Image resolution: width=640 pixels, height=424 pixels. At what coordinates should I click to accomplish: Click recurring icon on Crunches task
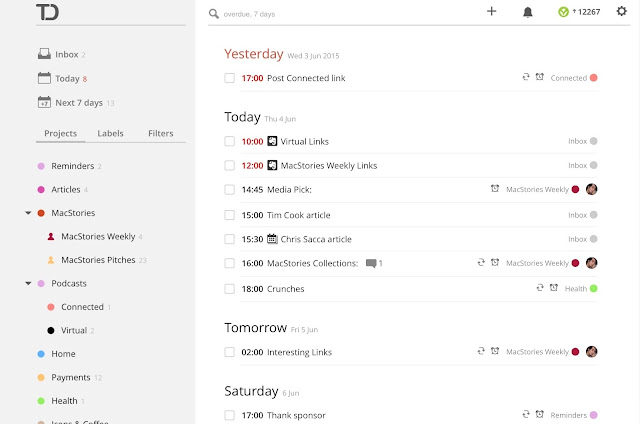tap(540, 288)
